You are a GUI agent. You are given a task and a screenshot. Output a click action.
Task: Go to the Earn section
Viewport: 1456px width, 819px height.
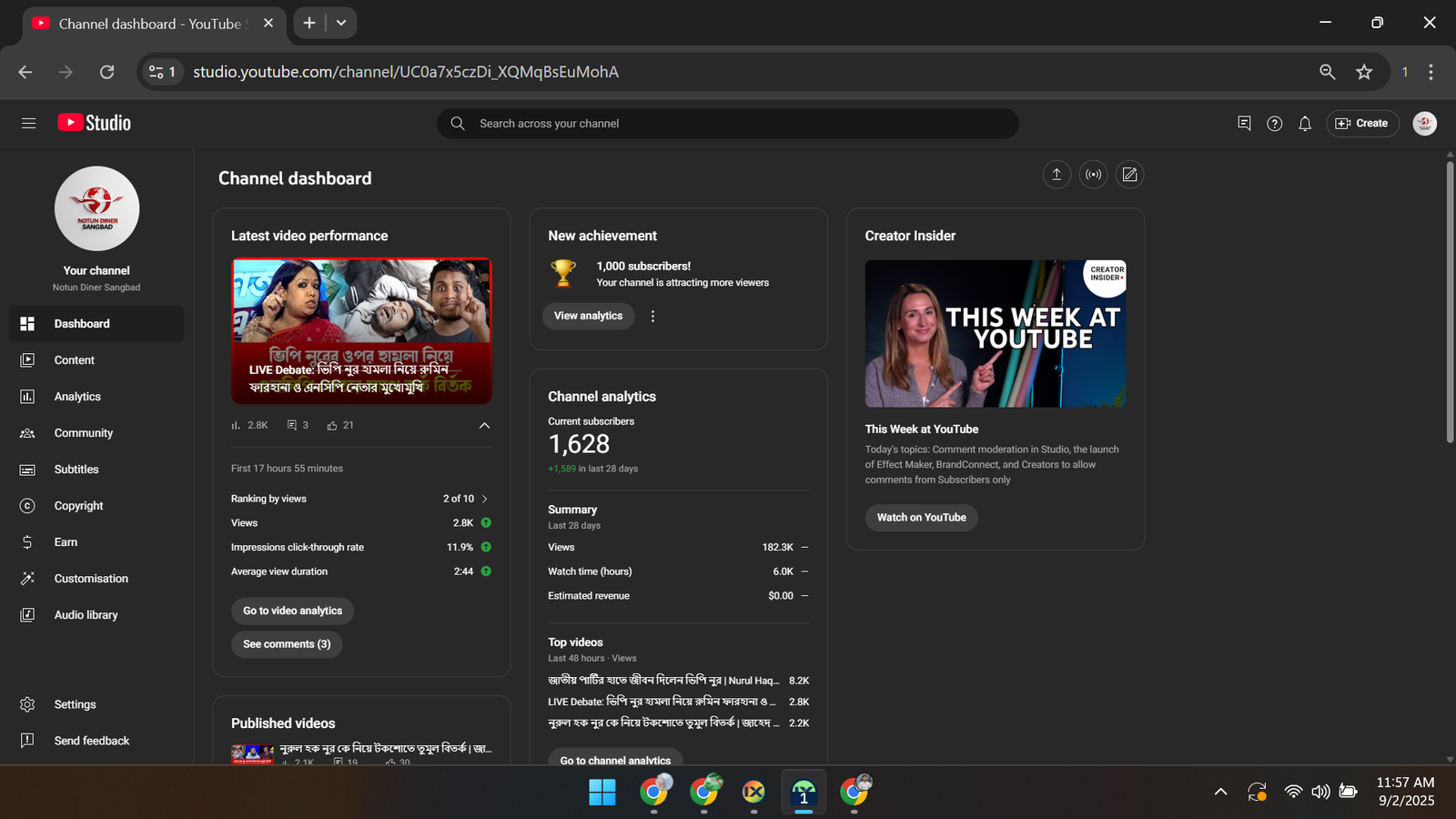tap(66, 542)
